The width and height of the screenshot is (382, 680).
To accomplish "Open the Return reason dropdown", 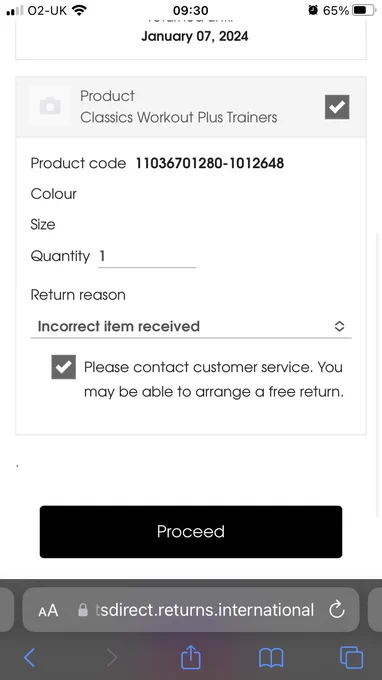I will point(191,326).
